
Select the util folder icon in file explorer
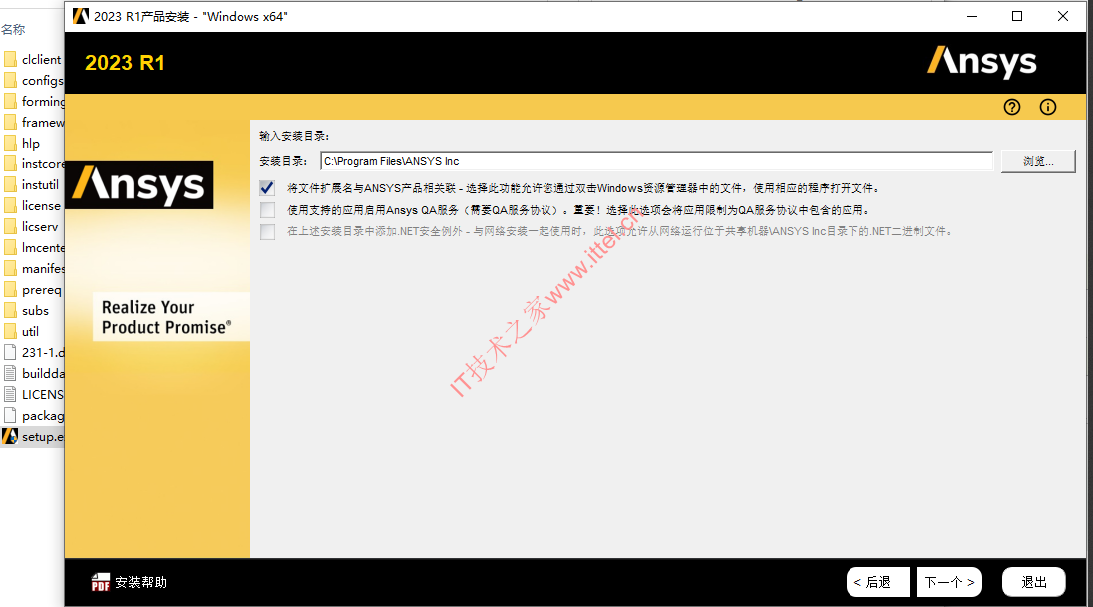[10, 332]
